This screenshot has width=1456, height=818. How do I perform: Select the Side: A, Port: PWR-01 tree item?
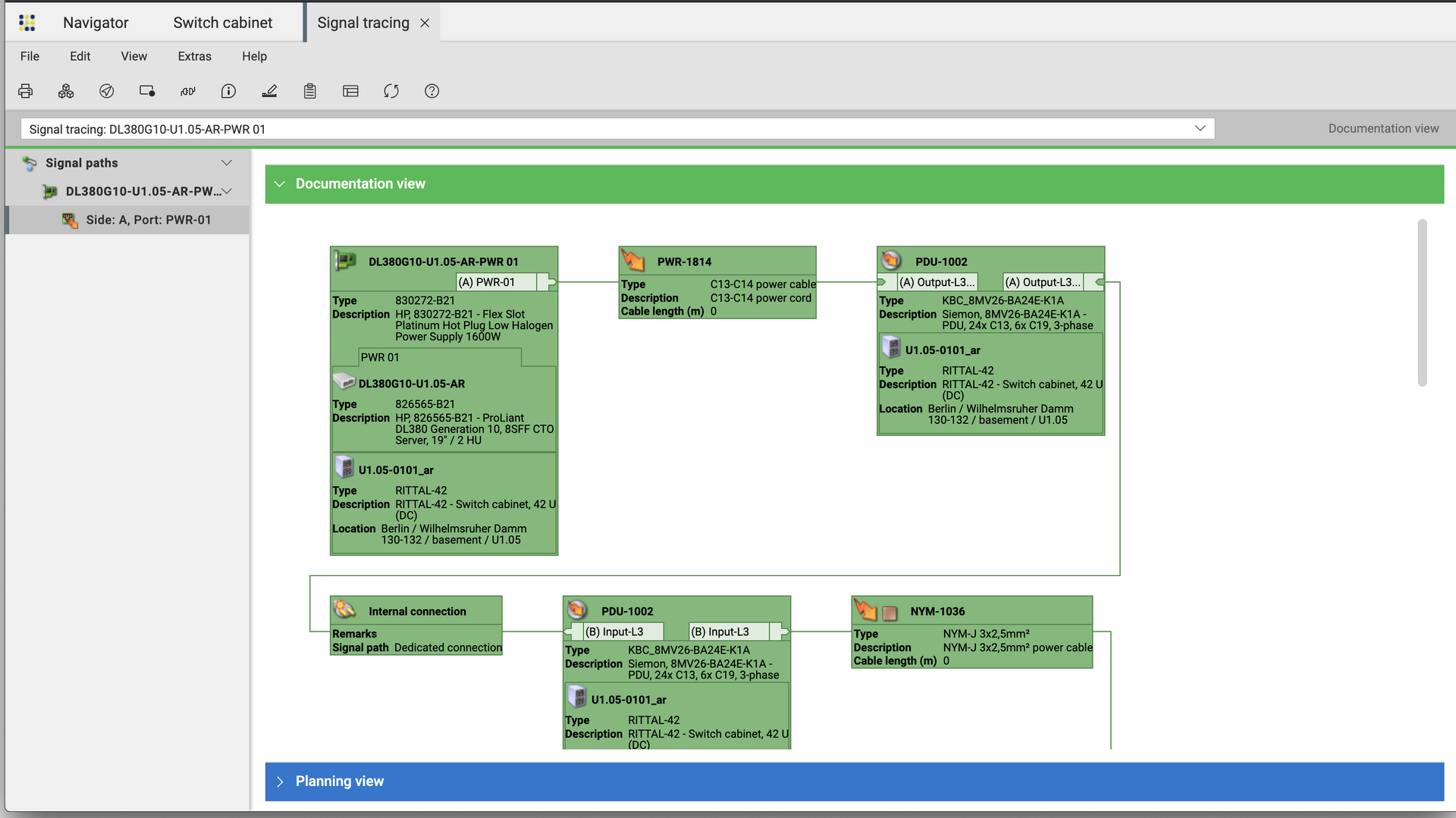coord(148,220)
